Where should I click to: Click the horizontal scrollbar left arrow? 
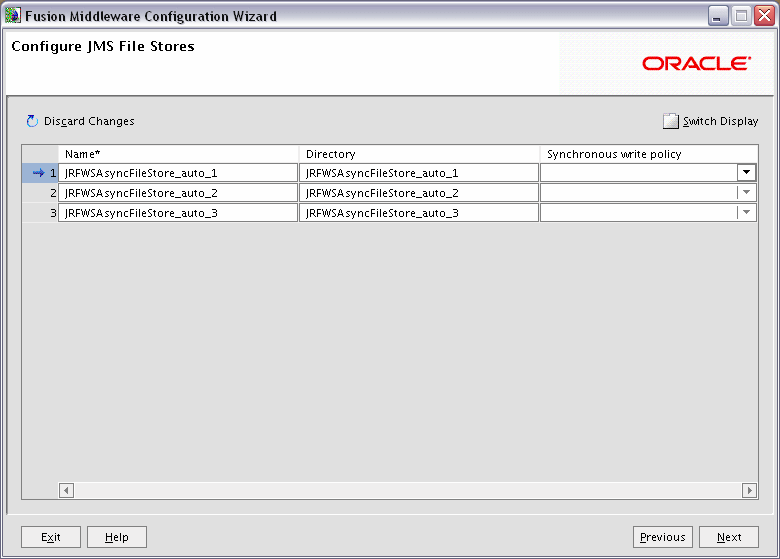66,490
